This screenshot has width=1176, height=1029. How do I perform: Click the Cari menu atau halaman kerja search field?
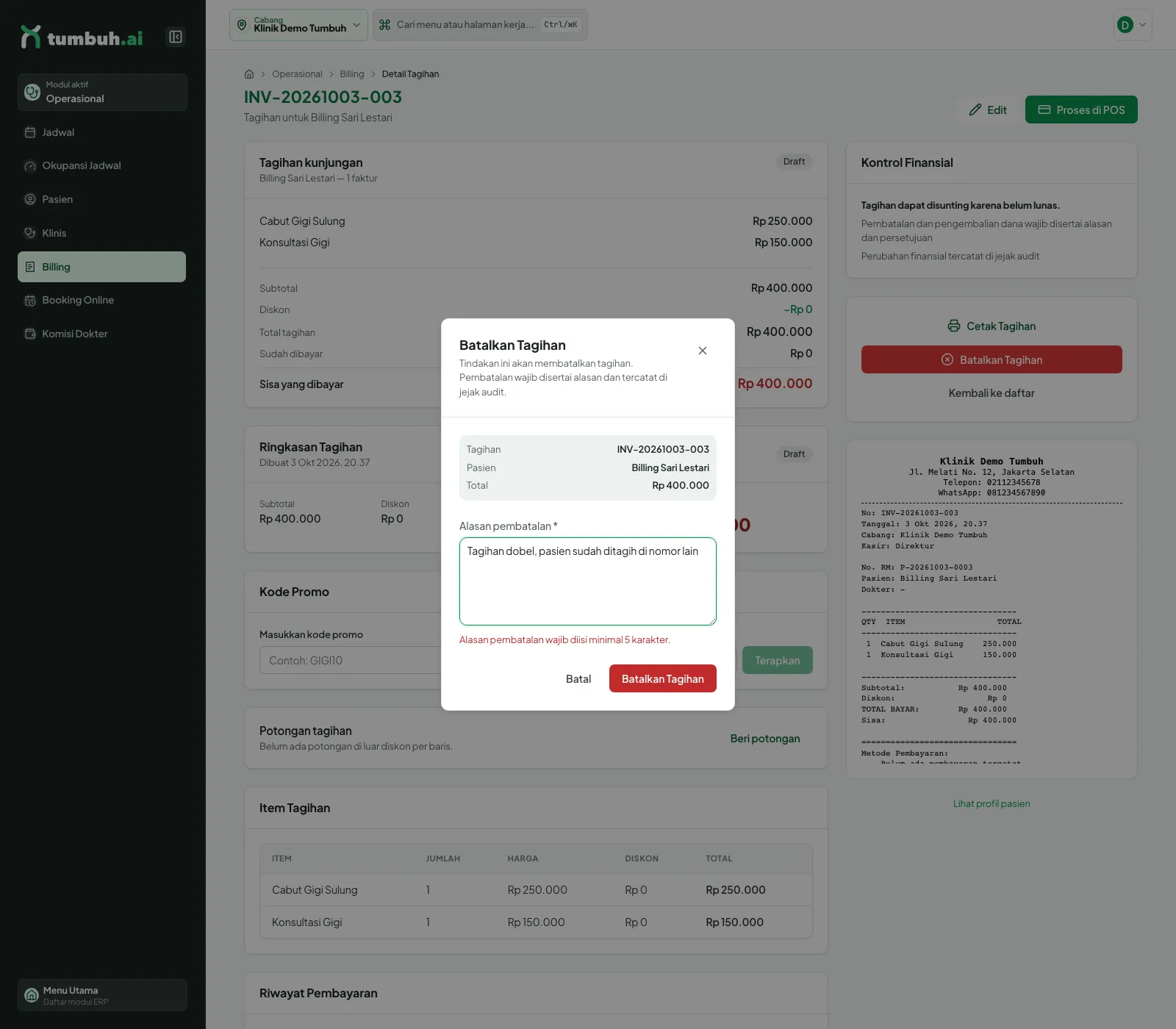(480, 25)
